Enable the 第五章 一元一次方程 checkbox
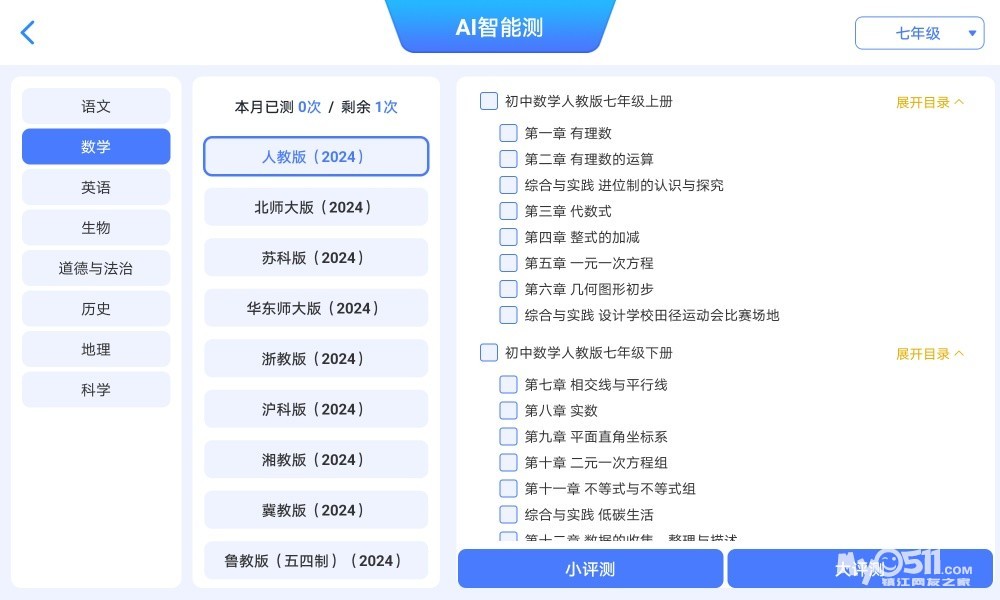 pyautogui.click(x=509, y=263)
